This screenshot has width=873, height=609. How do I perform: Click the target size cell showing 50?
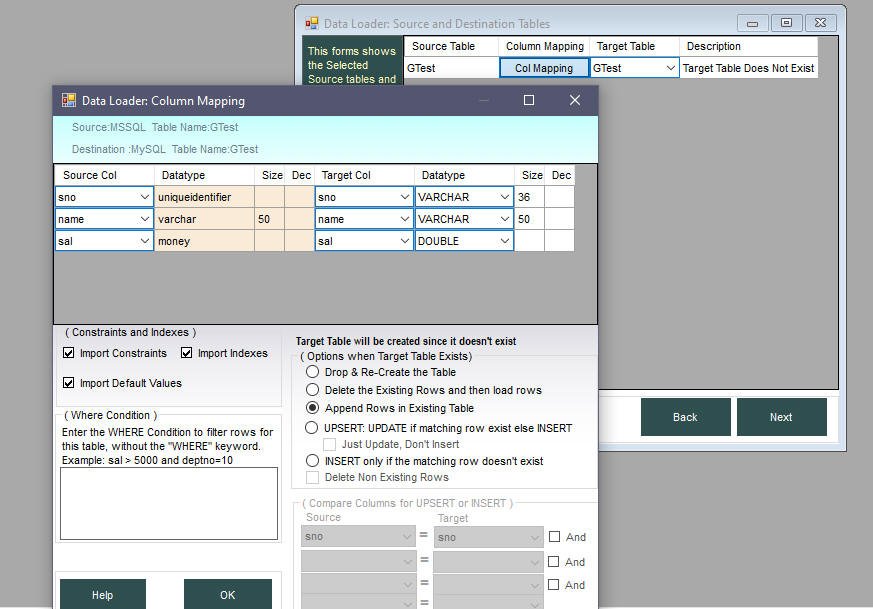click(x=529, y=219)
